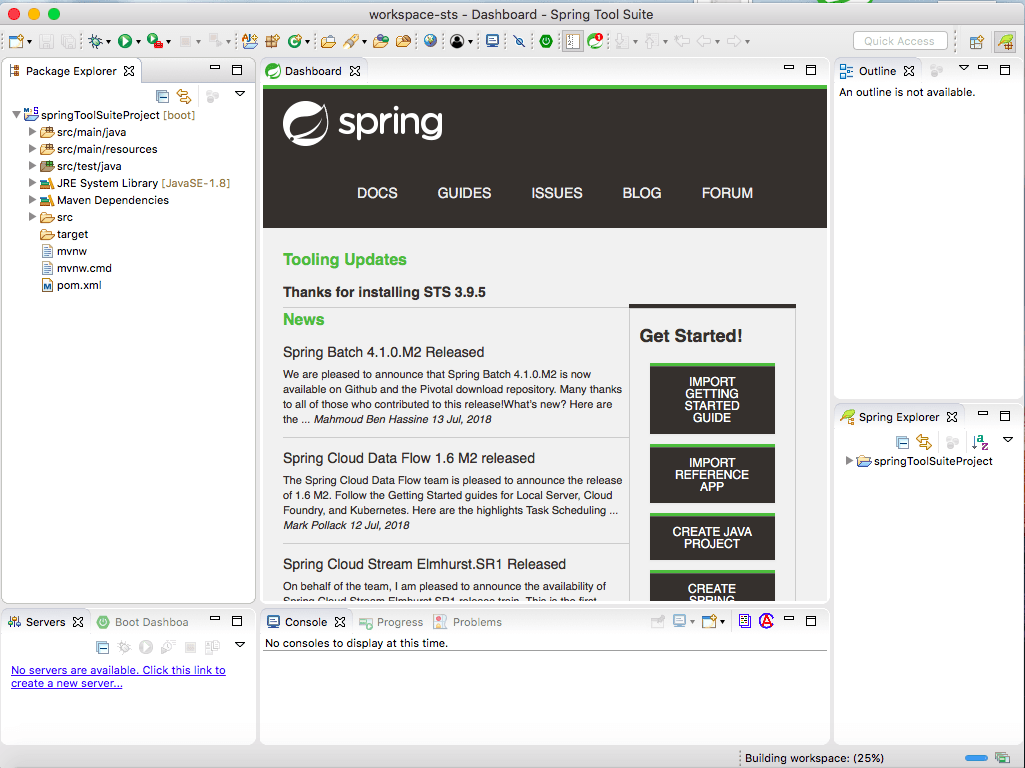The image size is (1025, 768).
Task: Click the green Run toolbar button
Action: point(125,41)
